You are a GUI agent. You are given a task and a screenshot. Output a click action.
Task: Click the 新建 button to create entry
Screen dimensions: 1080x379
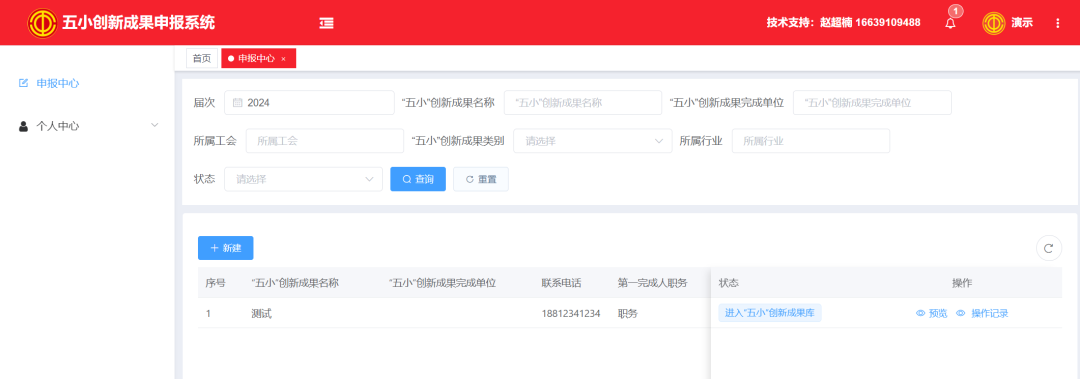225,248
